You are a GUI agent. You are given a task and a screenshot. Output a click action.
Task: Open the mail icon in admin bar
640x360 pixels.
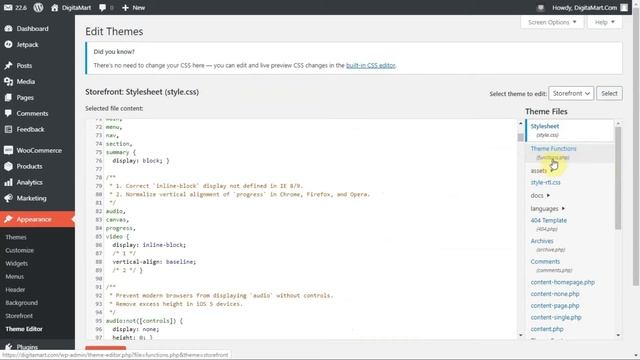point(8,7)
